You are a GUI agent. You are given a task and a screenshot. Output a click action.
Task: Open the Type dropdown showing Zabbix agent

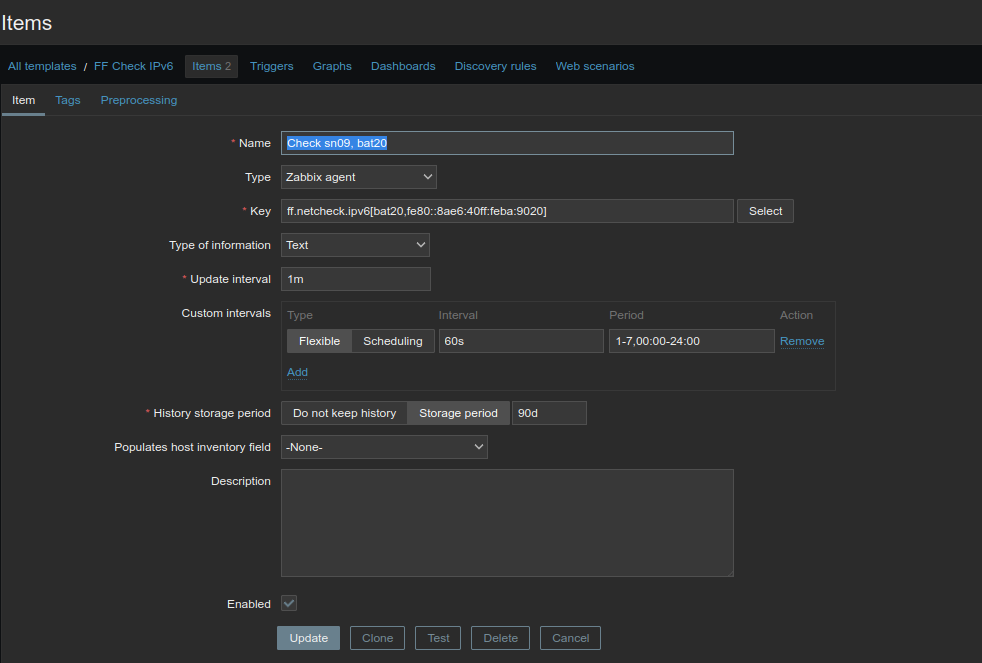358,177
